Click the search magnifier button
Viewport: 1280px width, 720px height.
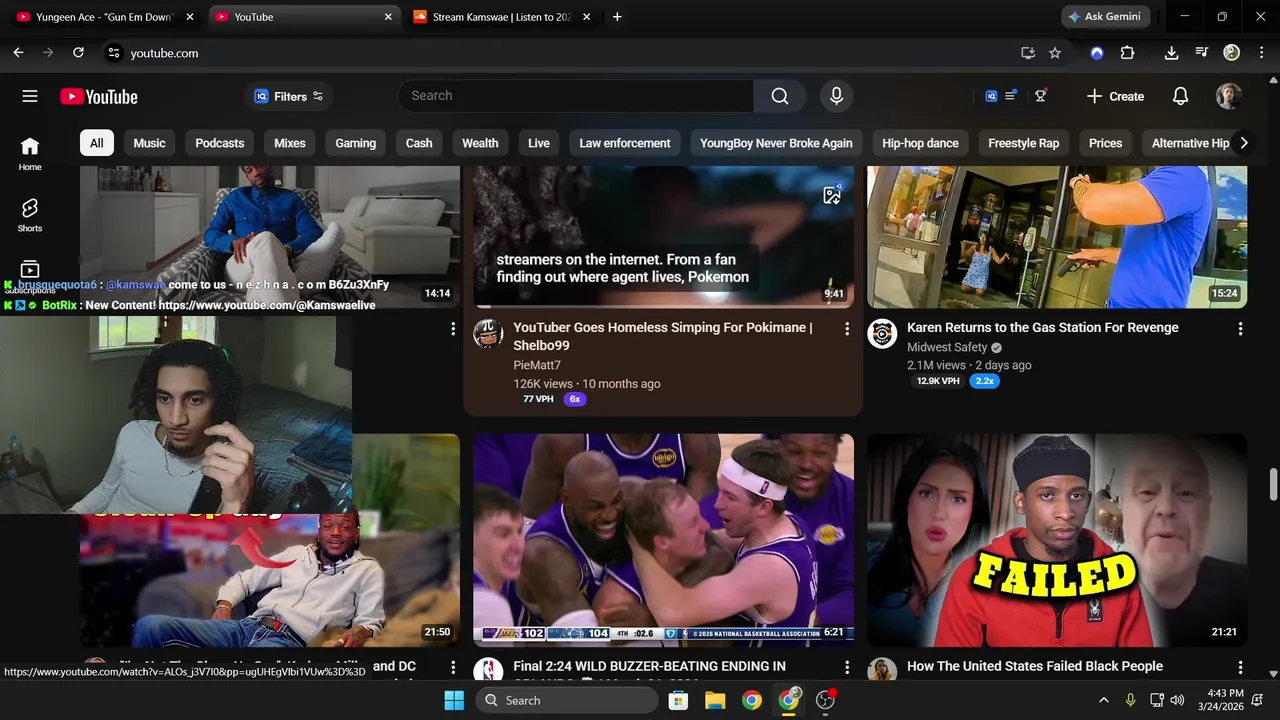[780, 96]
